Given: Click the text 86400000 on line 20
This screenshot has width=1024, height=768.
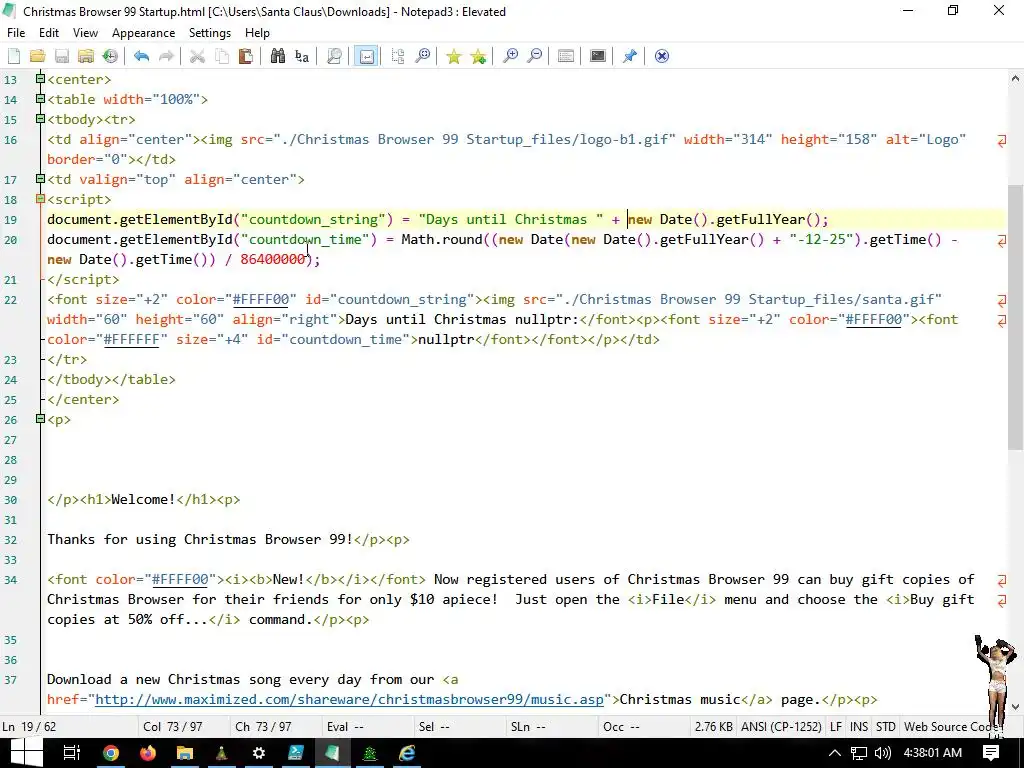Looking at the screenshot, I should (272, 259).
